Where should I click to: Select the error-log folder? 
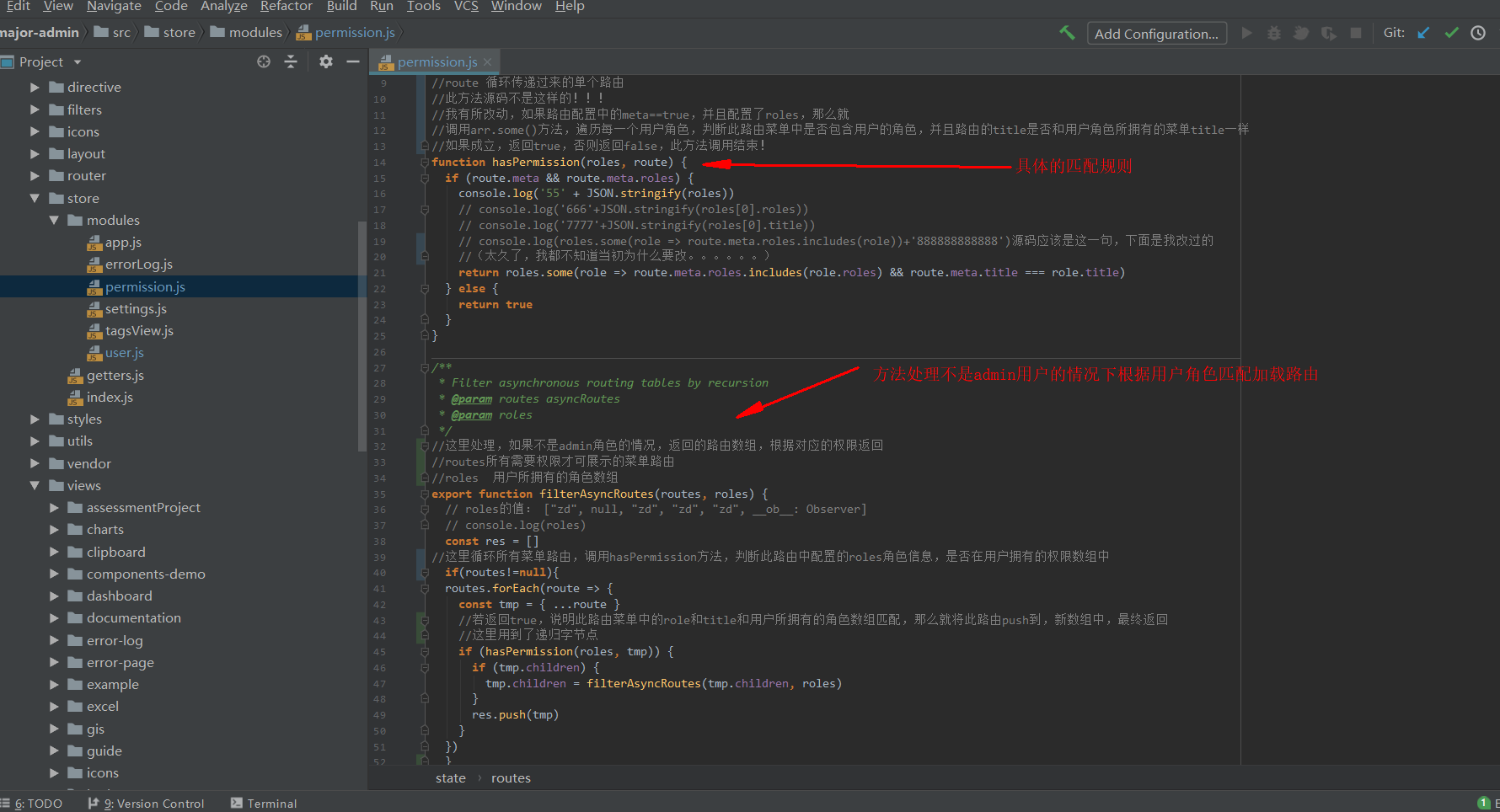pos(115,641)
